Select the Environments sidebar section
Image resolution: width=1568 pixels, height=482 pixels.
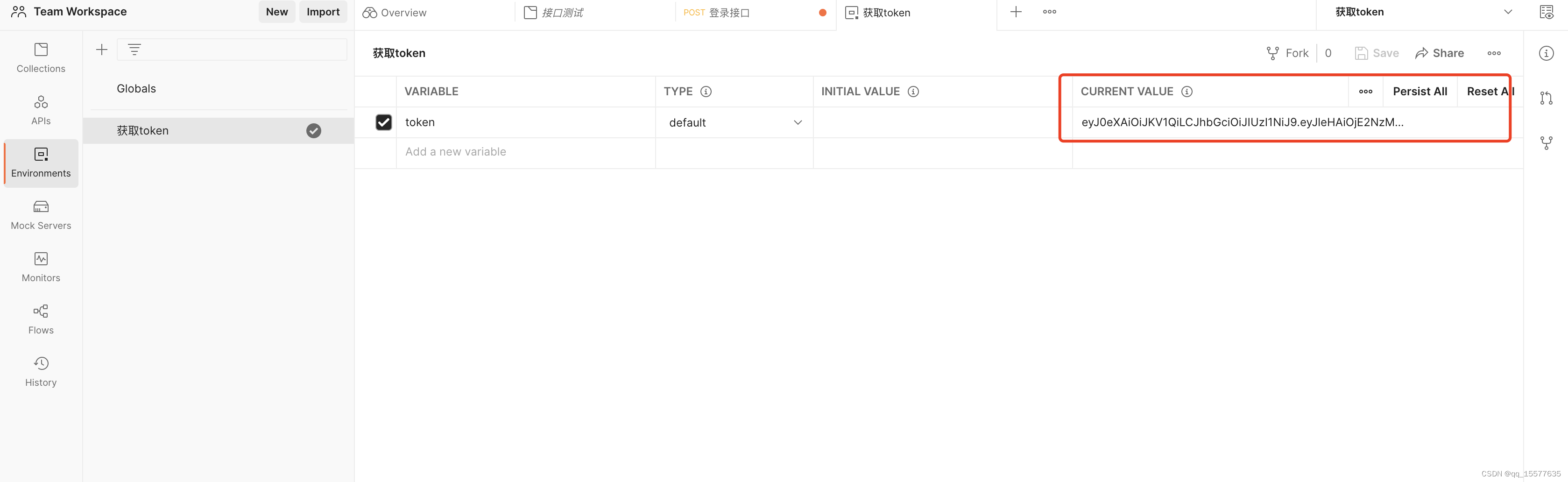tap(41, 163)
